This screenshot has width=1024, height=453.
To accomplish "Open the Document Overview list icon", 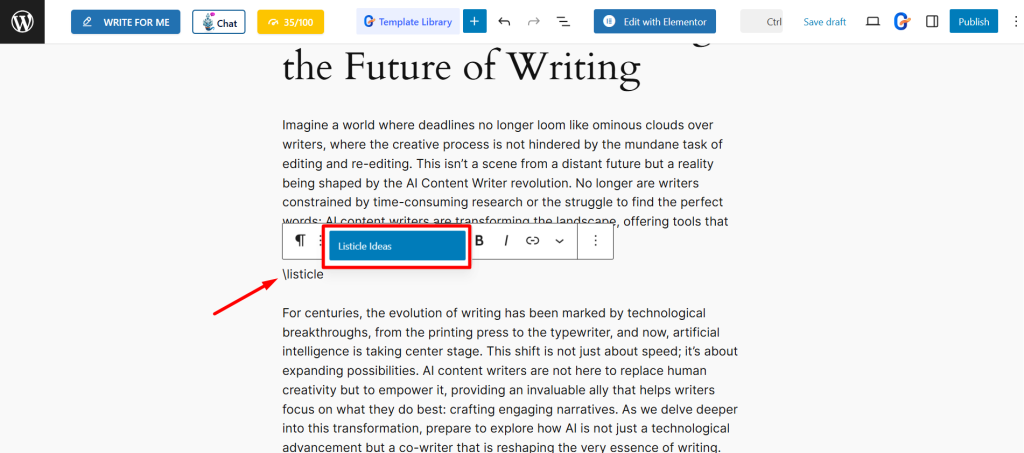I will click(563, 21).
